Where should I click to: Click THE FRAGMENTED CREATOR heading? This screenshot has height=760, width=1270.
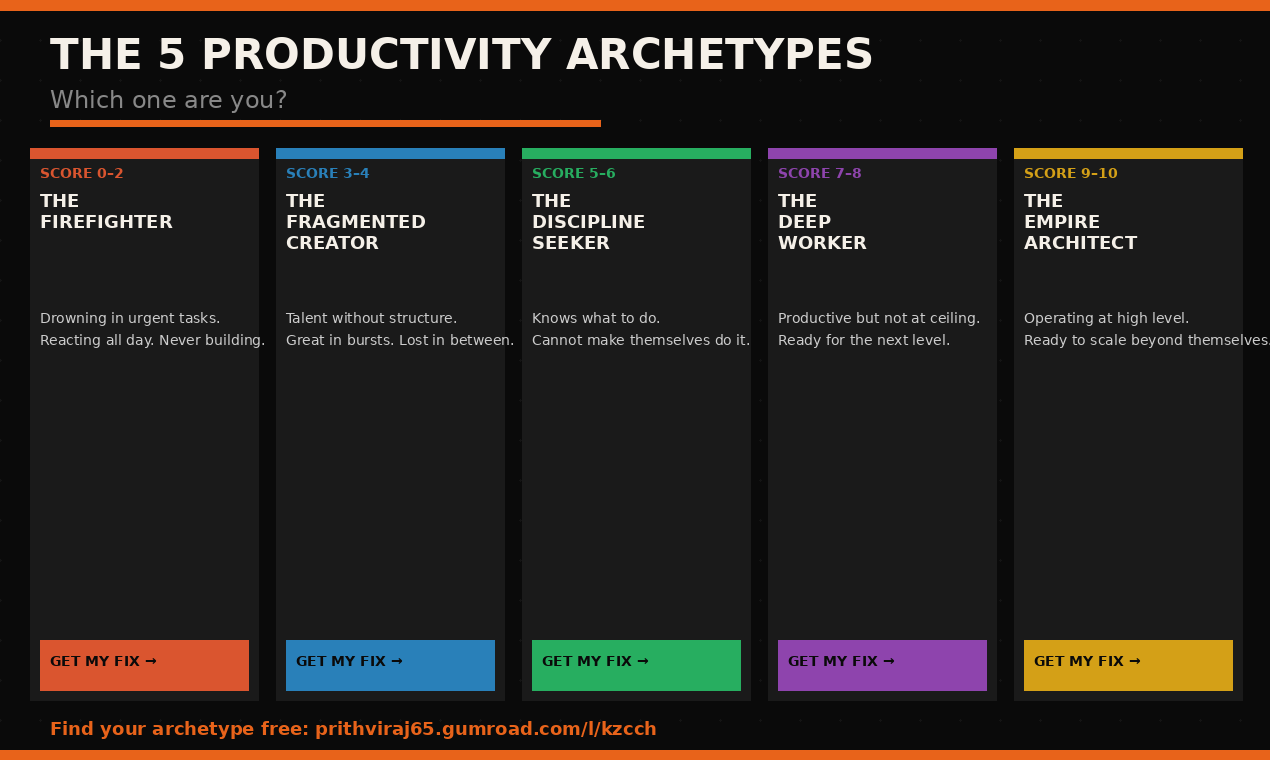[x=356, y=222]
